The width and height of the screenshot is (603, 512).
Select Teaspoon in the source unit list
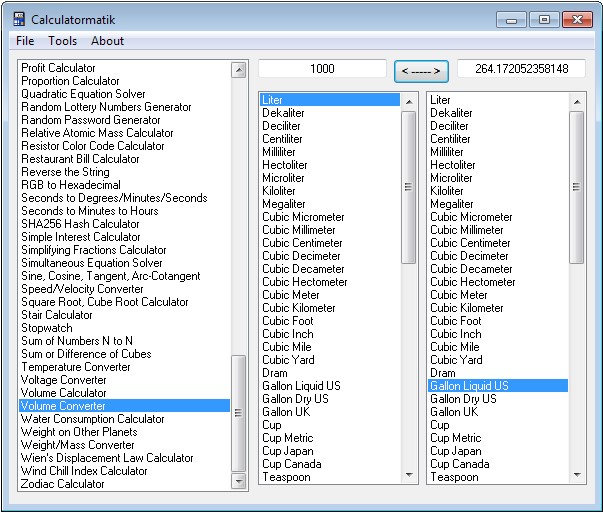pyautogui.click(x=286, y=477)
